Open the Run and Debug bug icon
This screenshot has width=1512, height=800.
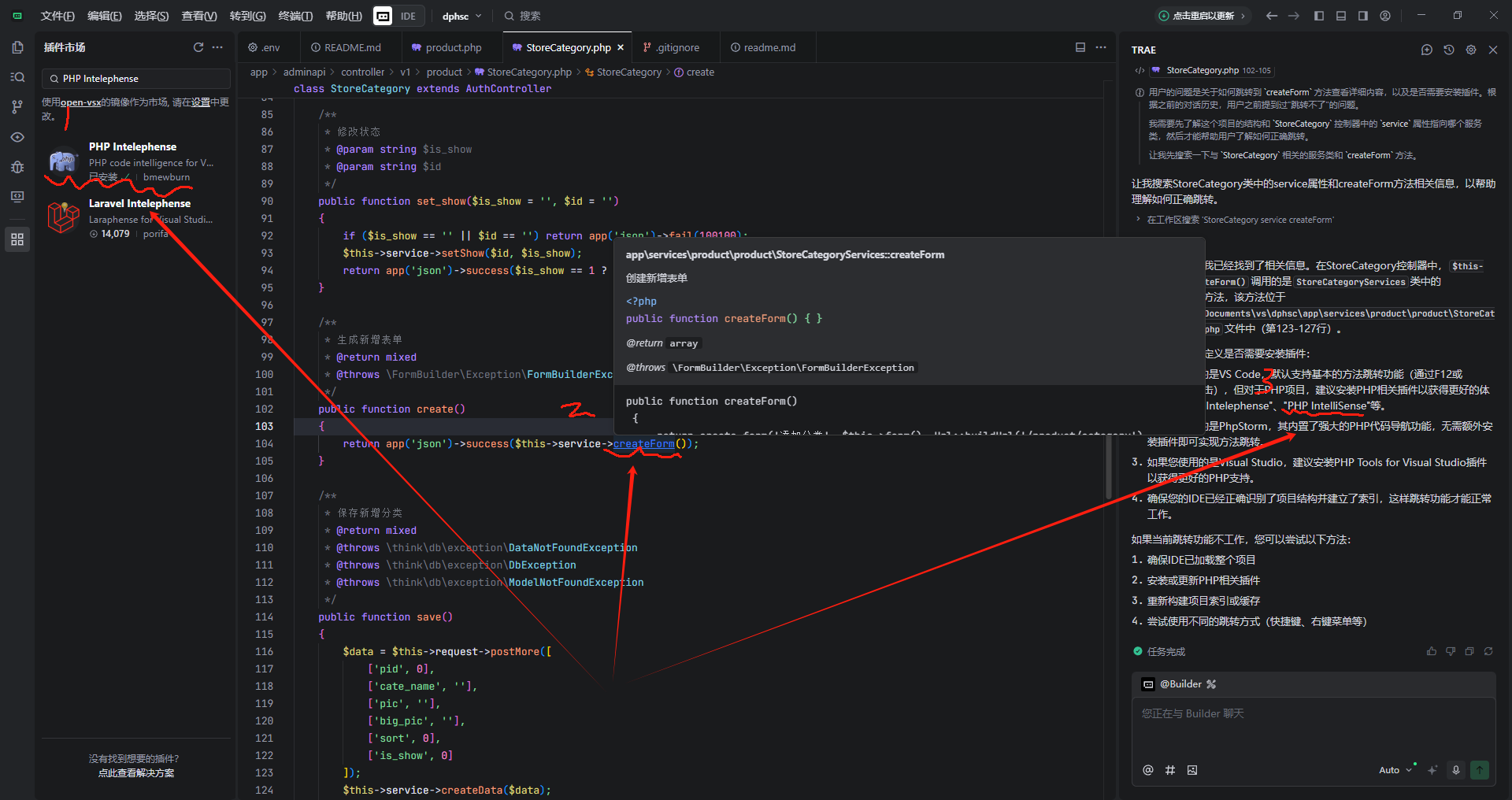pos(17,167)
